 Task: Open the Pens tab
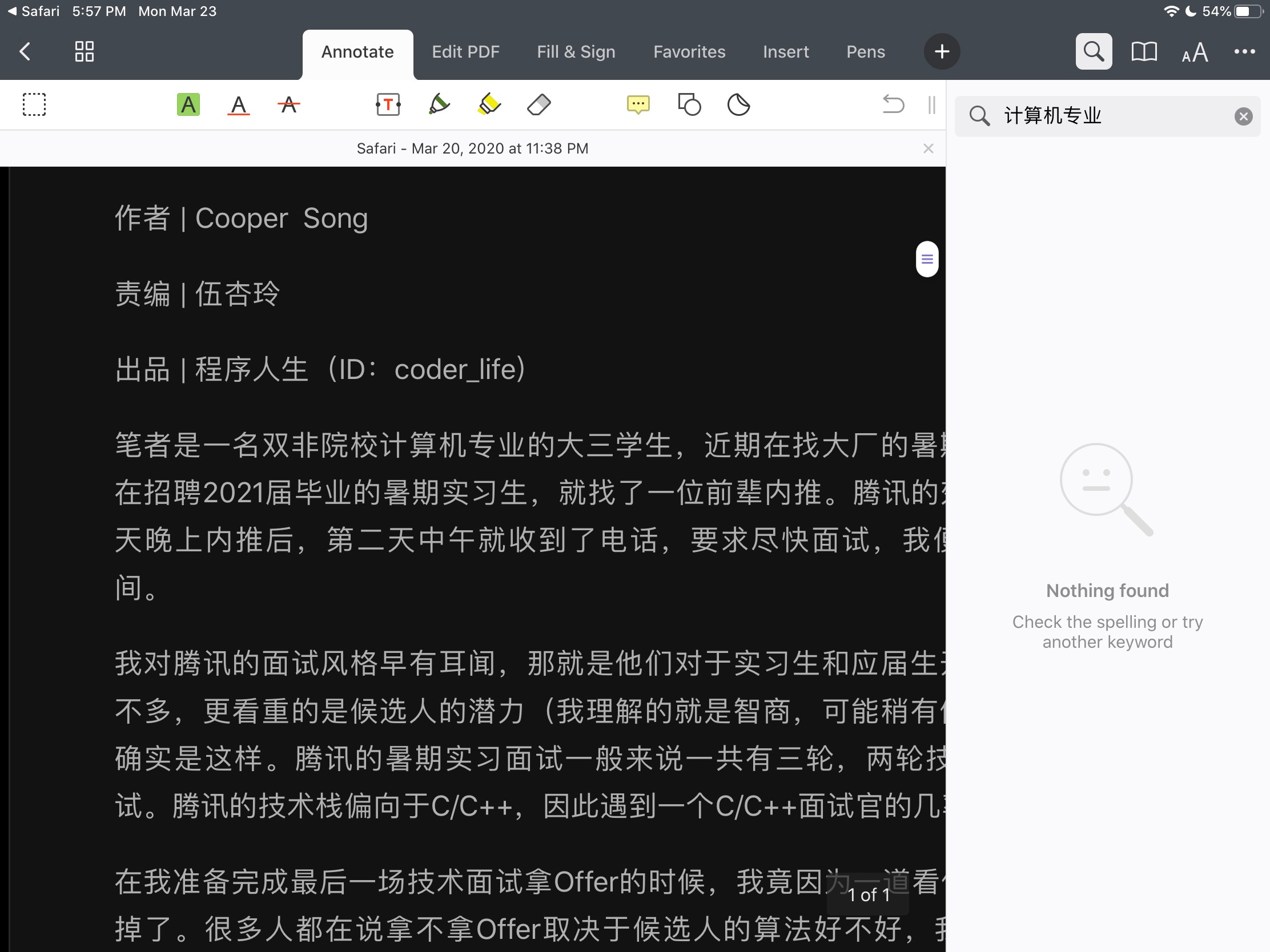click(865, 52)
